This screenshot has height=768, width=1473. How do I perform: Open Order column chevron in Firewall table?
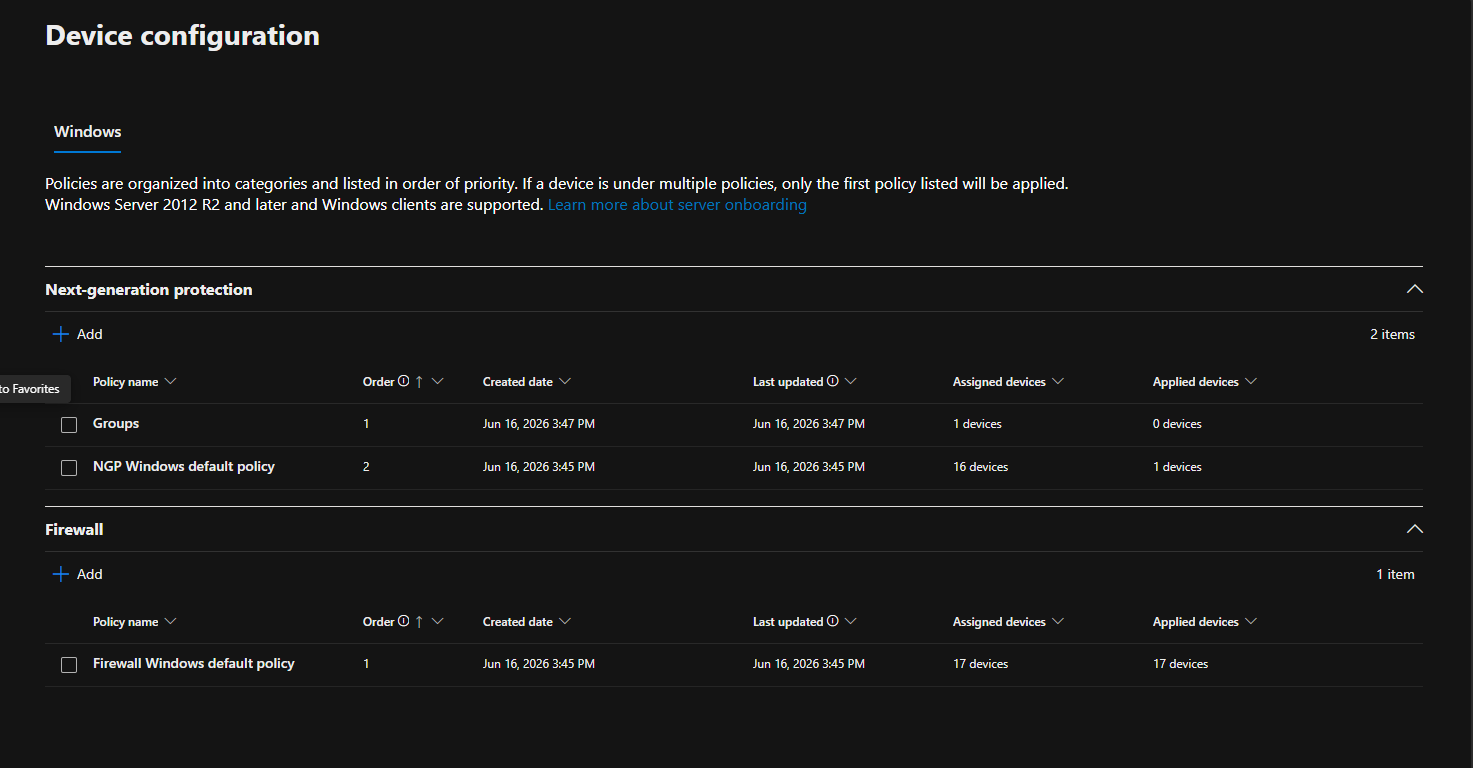pos(437,621)
